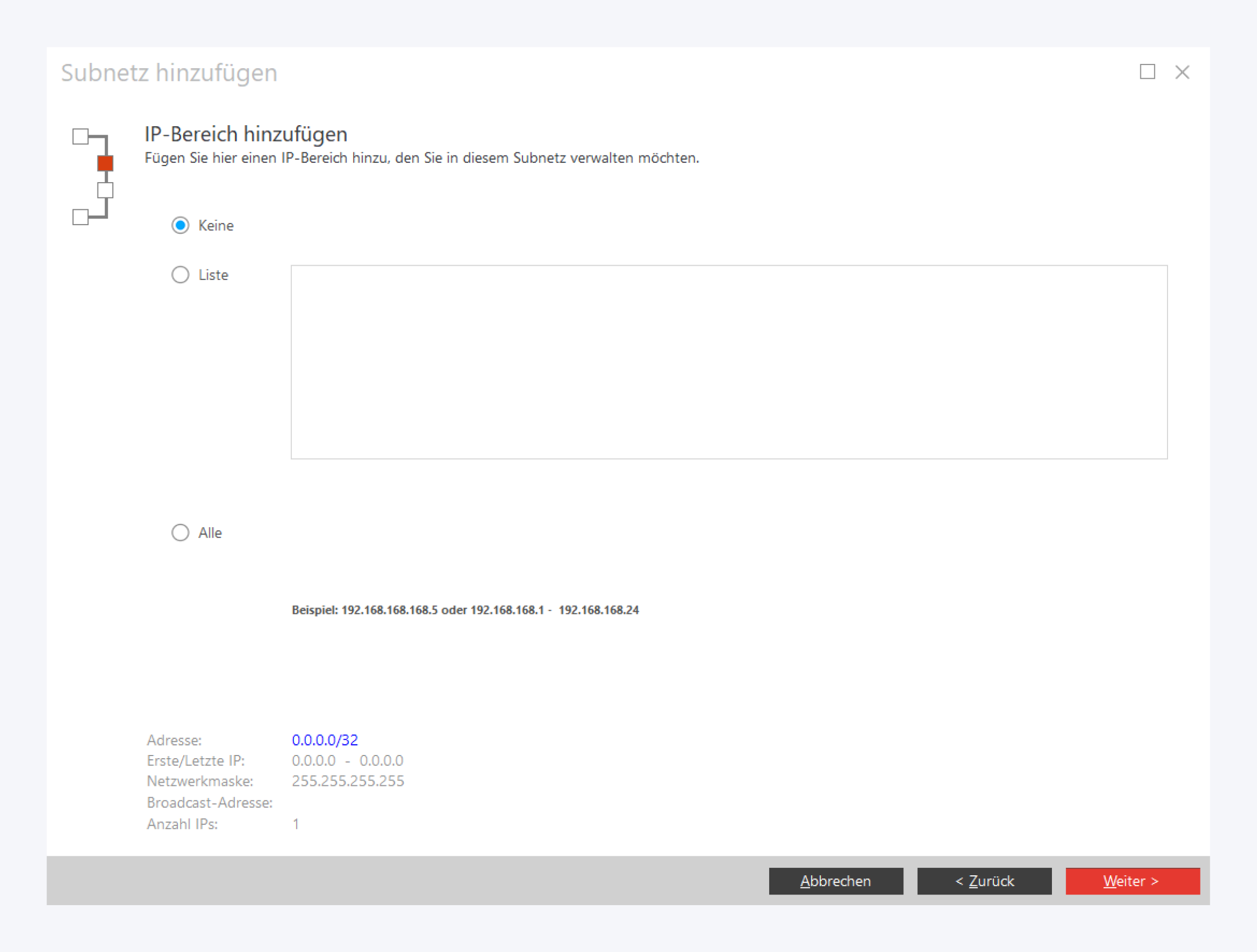Click the IP-Bereich hinzufügen heading

tap(246, 134)
